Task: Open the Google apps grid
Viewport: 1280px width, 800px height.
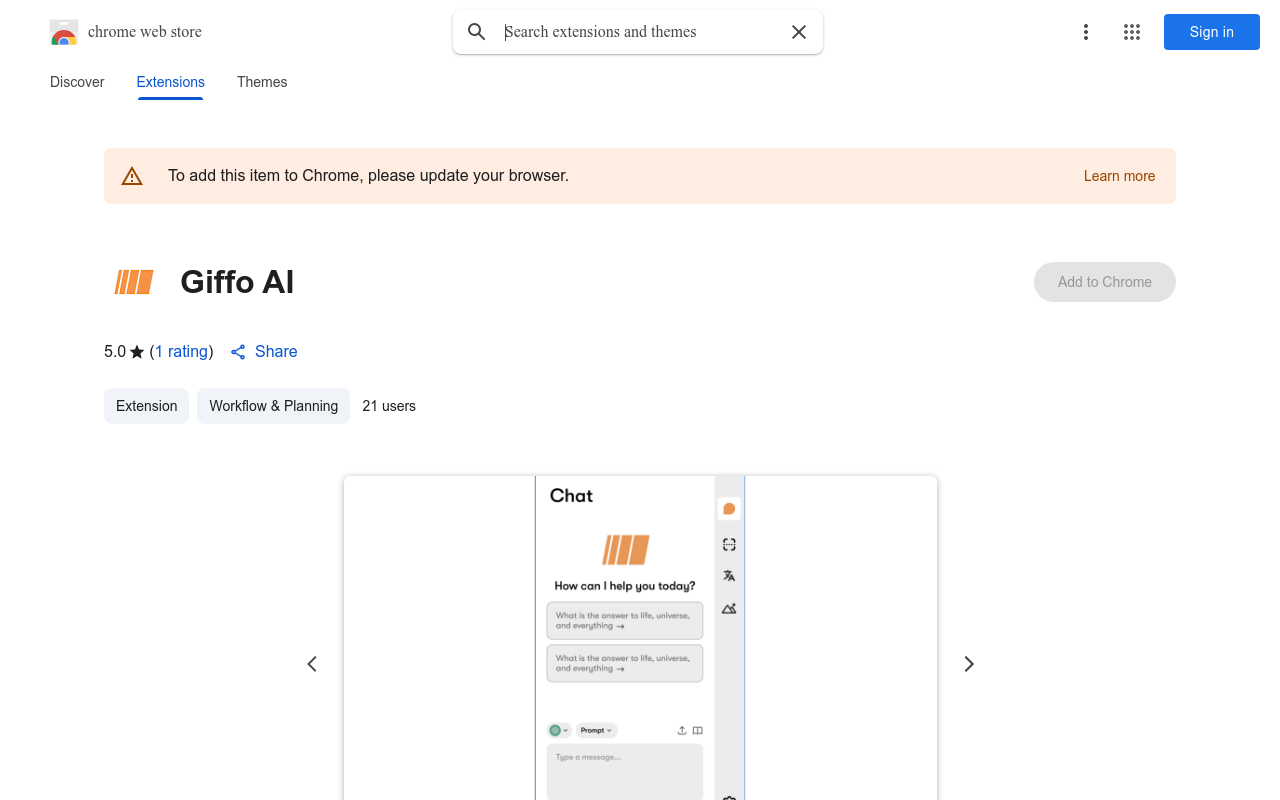Action: tap(1132, 32)
